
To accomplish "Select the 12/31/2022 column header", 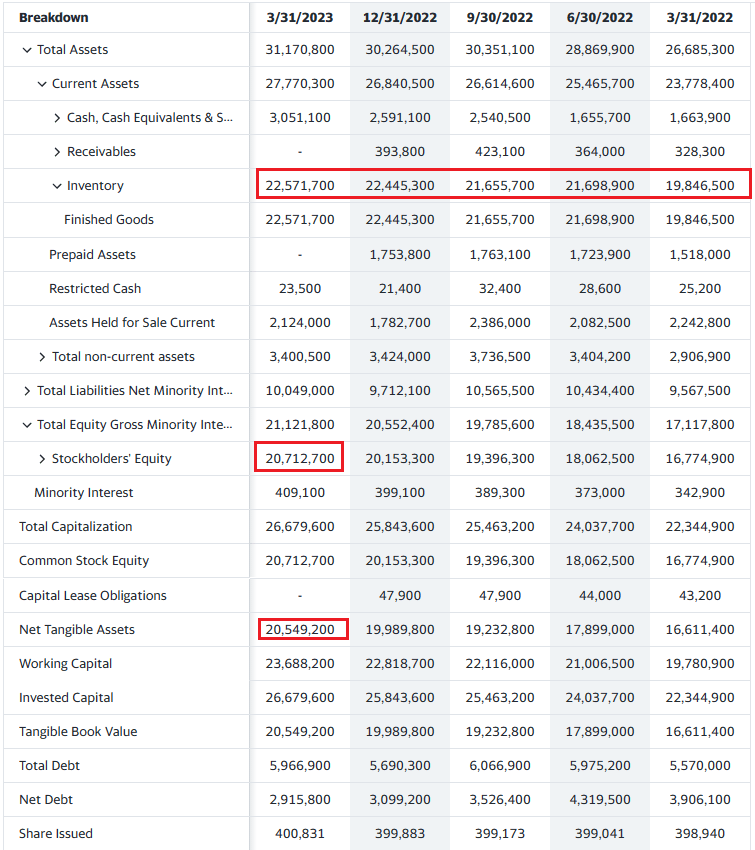I will pos(400,17).
